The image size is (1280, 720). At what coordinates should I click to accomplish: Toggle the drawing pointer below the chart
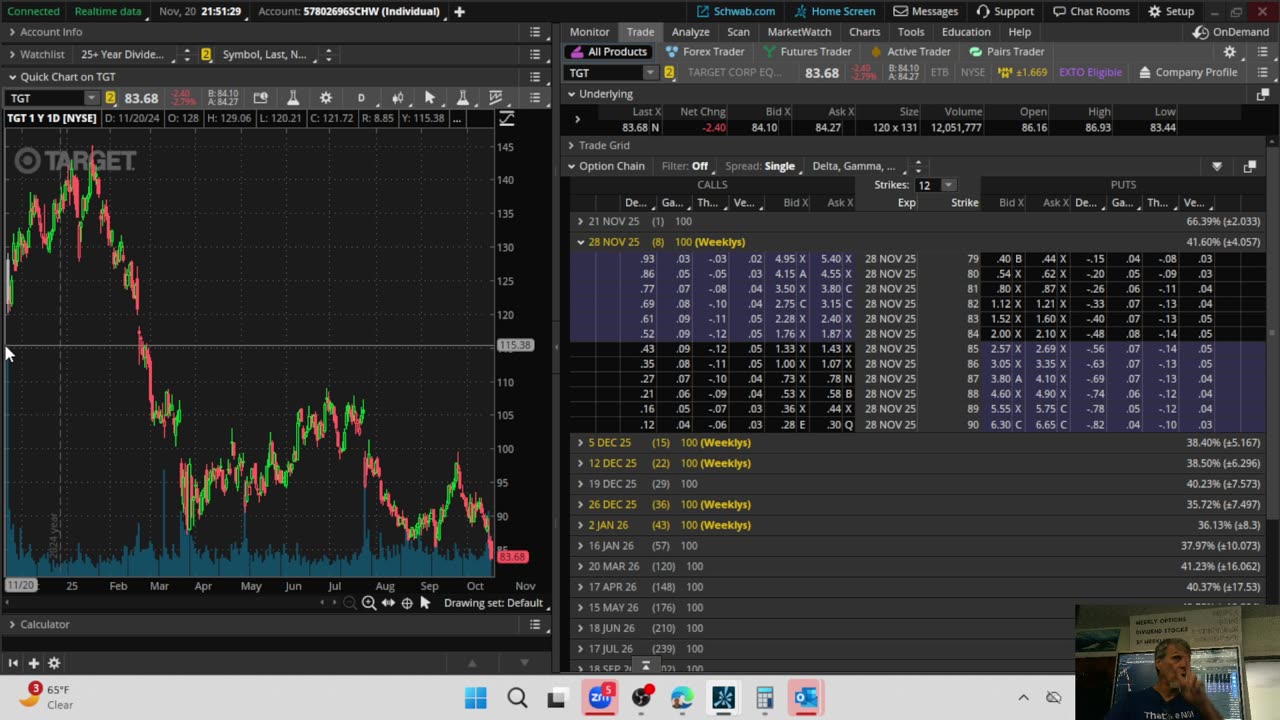[425, 603]
